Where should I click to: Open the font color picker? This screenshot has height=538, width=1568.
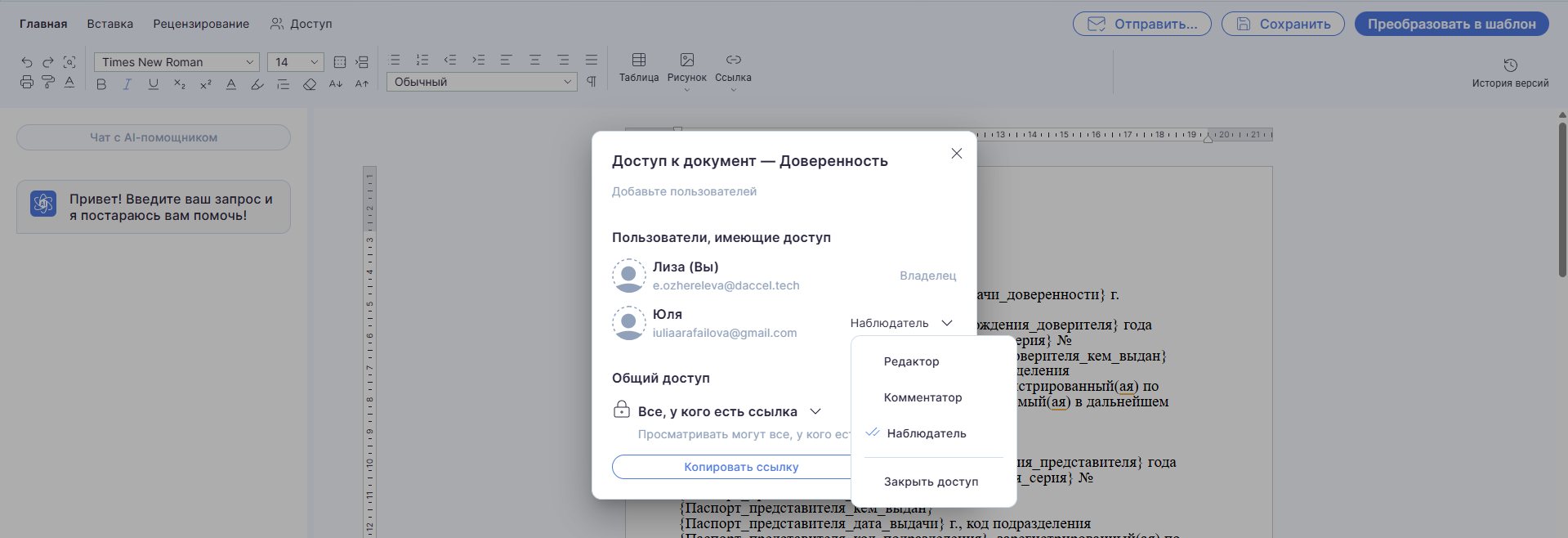pos(231,84)
